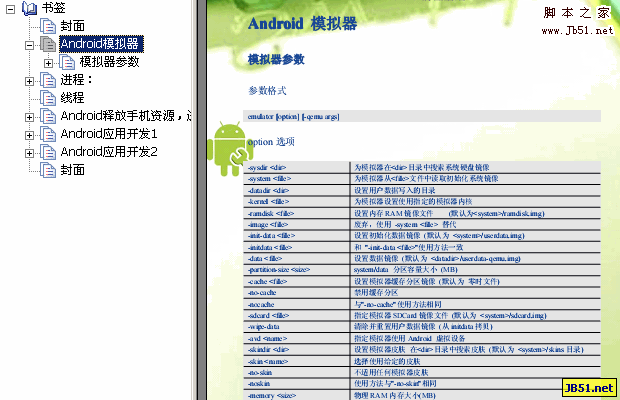Click the -partition-size <size> table cell

(x=297, y=270)
